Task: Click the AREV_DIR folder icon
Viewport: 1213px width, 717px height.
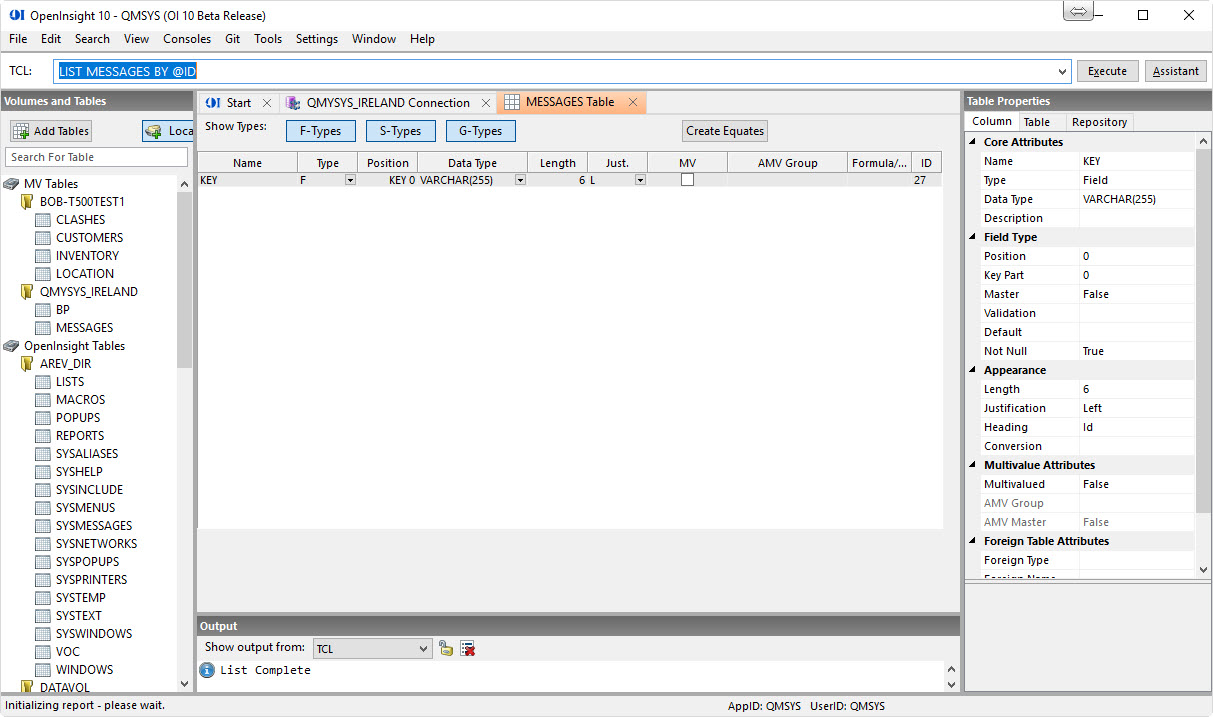Action: pos(27,364)
